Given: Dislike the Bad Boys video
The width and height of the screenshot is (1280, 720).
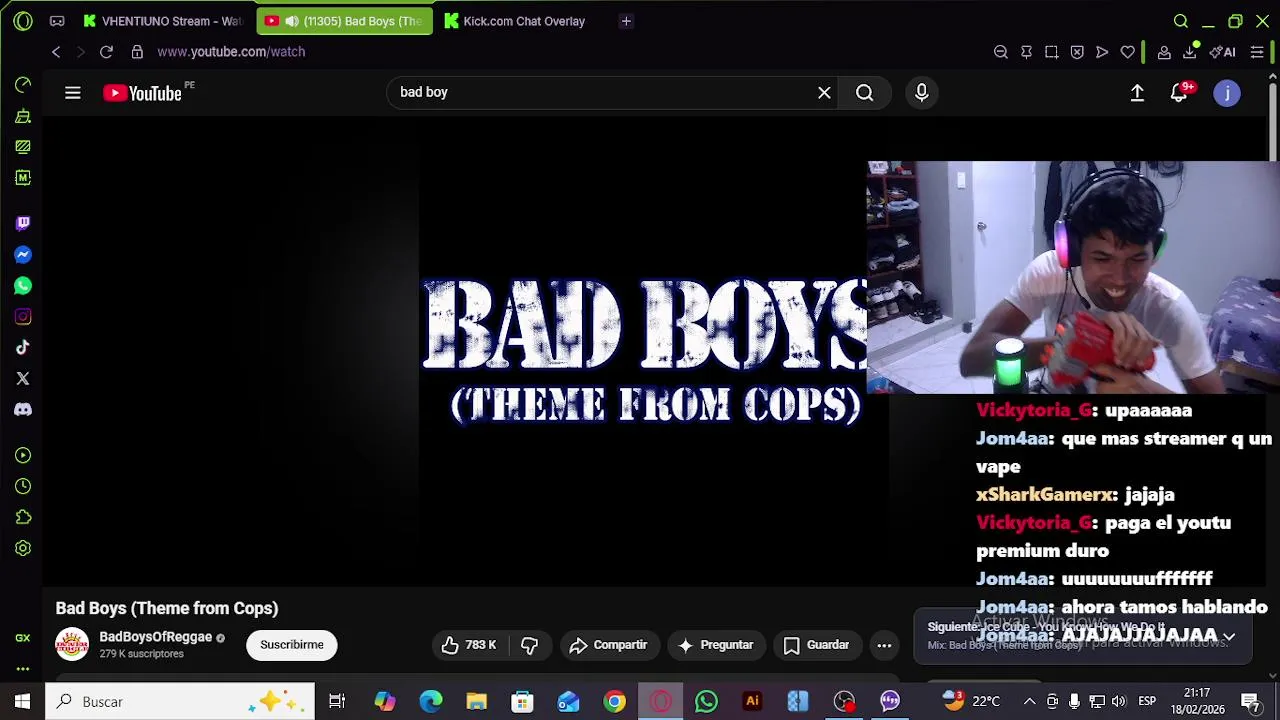Looking at the screenshot, I should tap(530, 645).
